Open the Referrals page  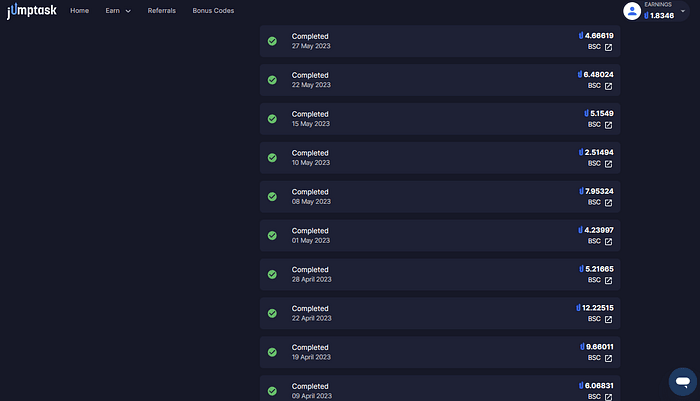pos(162,11)
